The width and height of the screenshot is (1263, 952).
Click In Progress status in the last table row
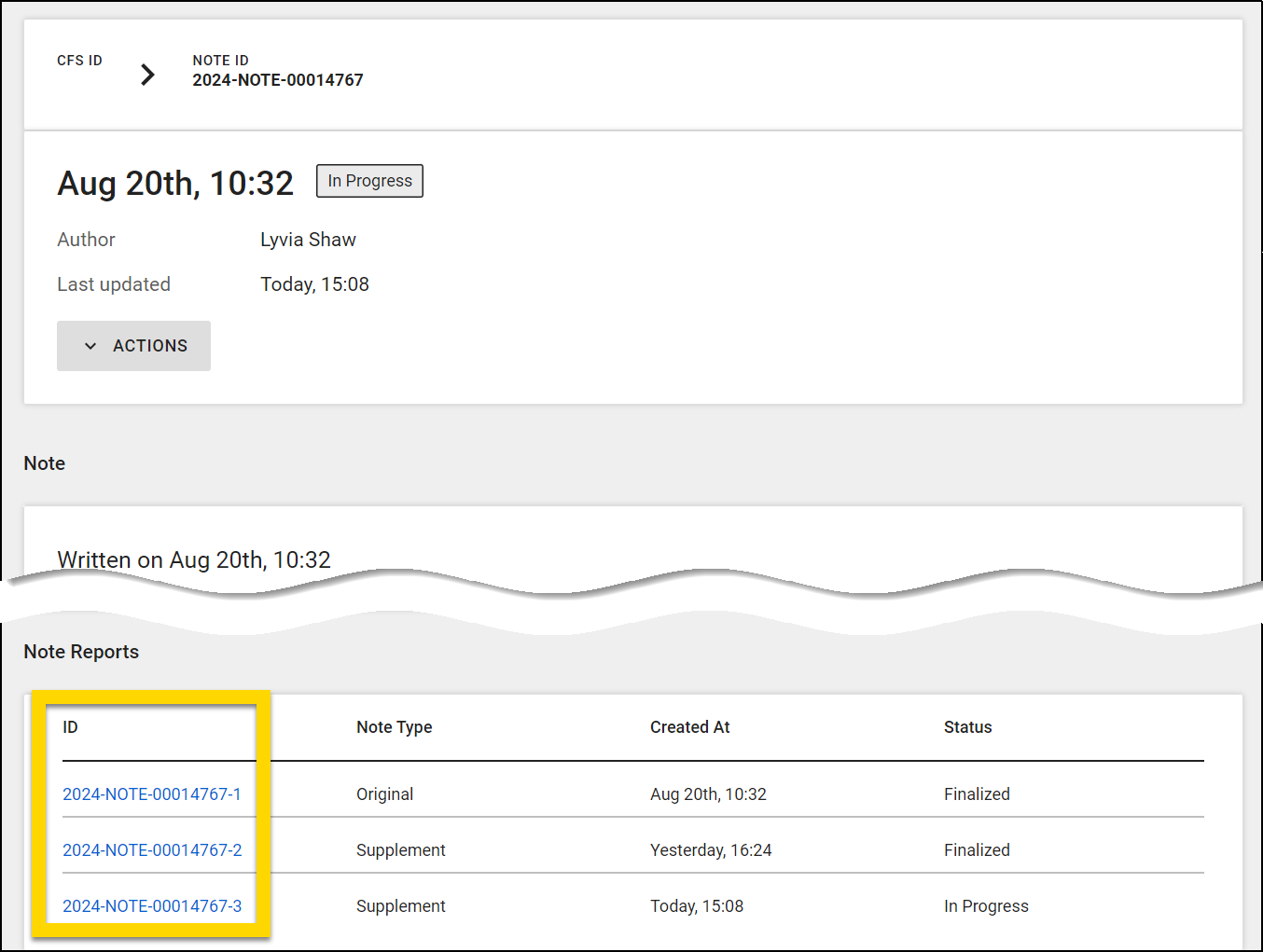click(x=986, y=906)
